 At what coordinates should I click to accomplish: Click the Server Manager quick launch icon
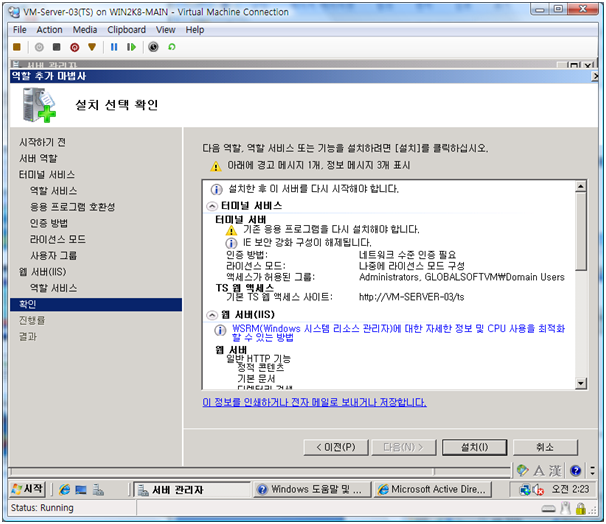tap(98, 490)
